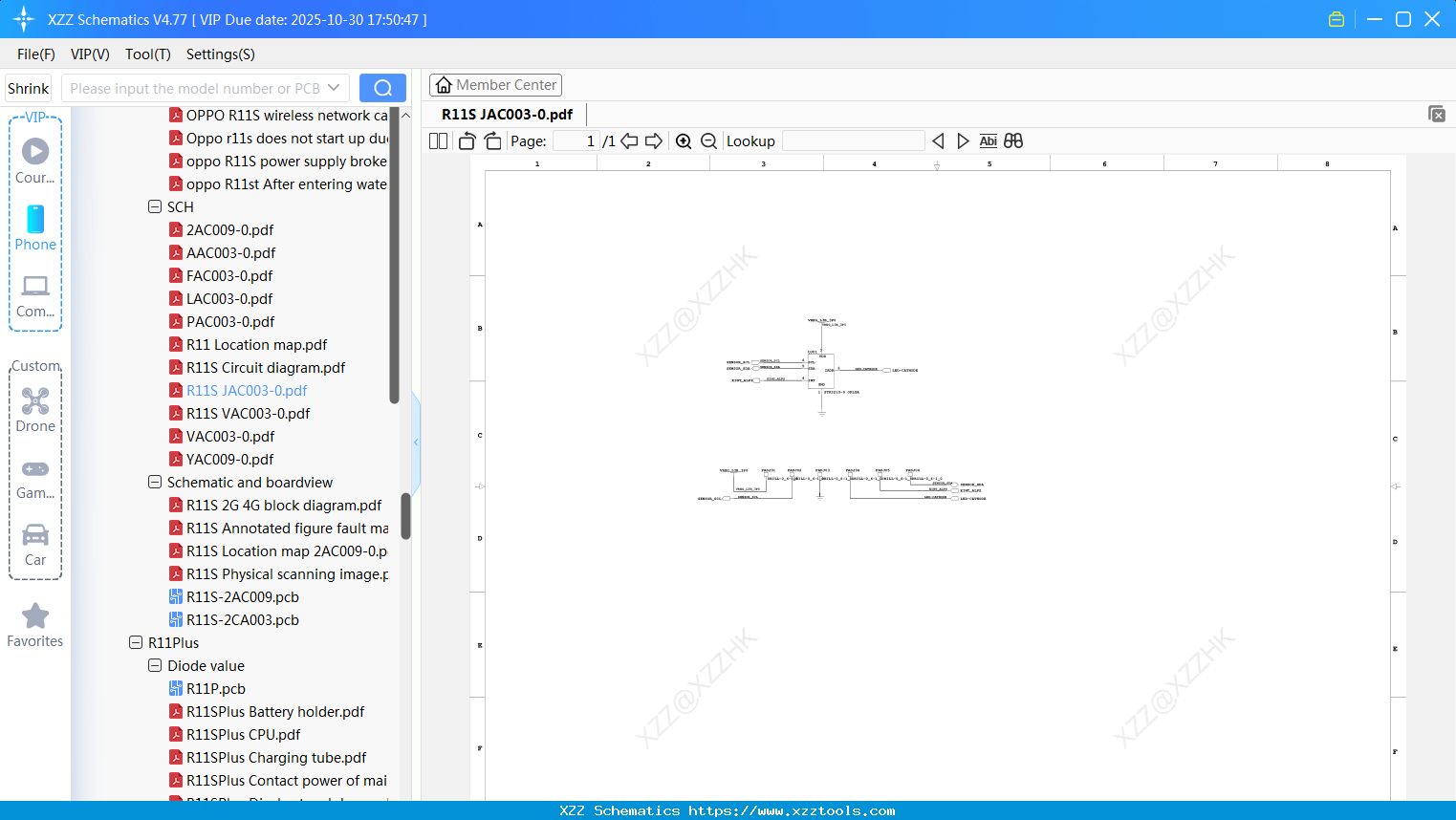Open the Settings(S) menu
Viewport: 1456px width, 820px height.
pyautogui.click(x=221, y=54)
